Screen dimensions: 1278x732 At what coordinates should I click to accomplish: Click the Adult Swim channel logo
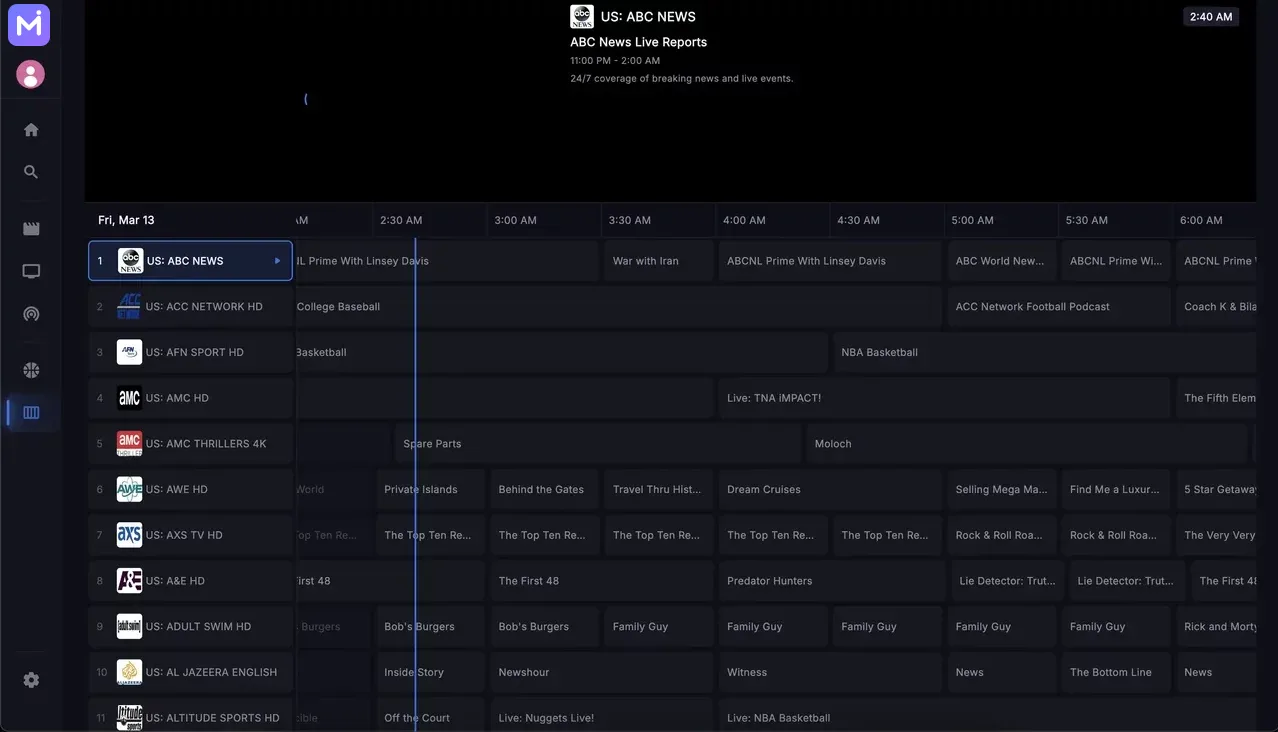(x=129, y=626)
